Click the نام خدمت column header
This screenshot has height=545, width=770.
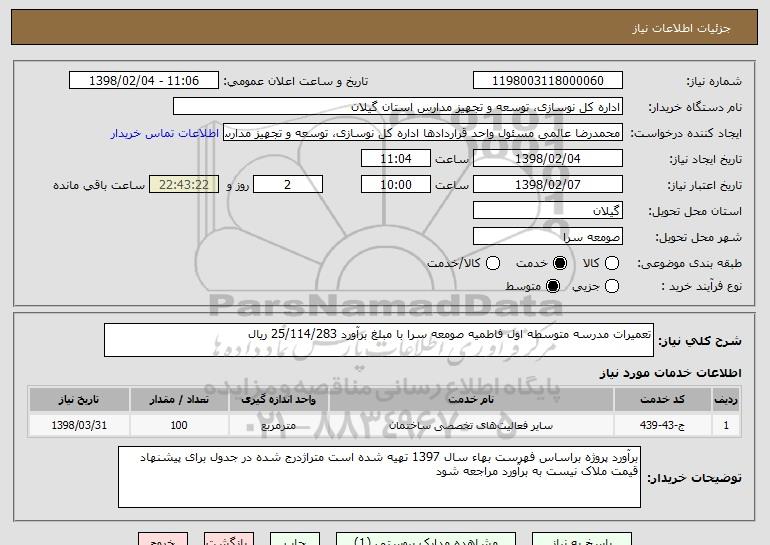(x=471, y=400)
